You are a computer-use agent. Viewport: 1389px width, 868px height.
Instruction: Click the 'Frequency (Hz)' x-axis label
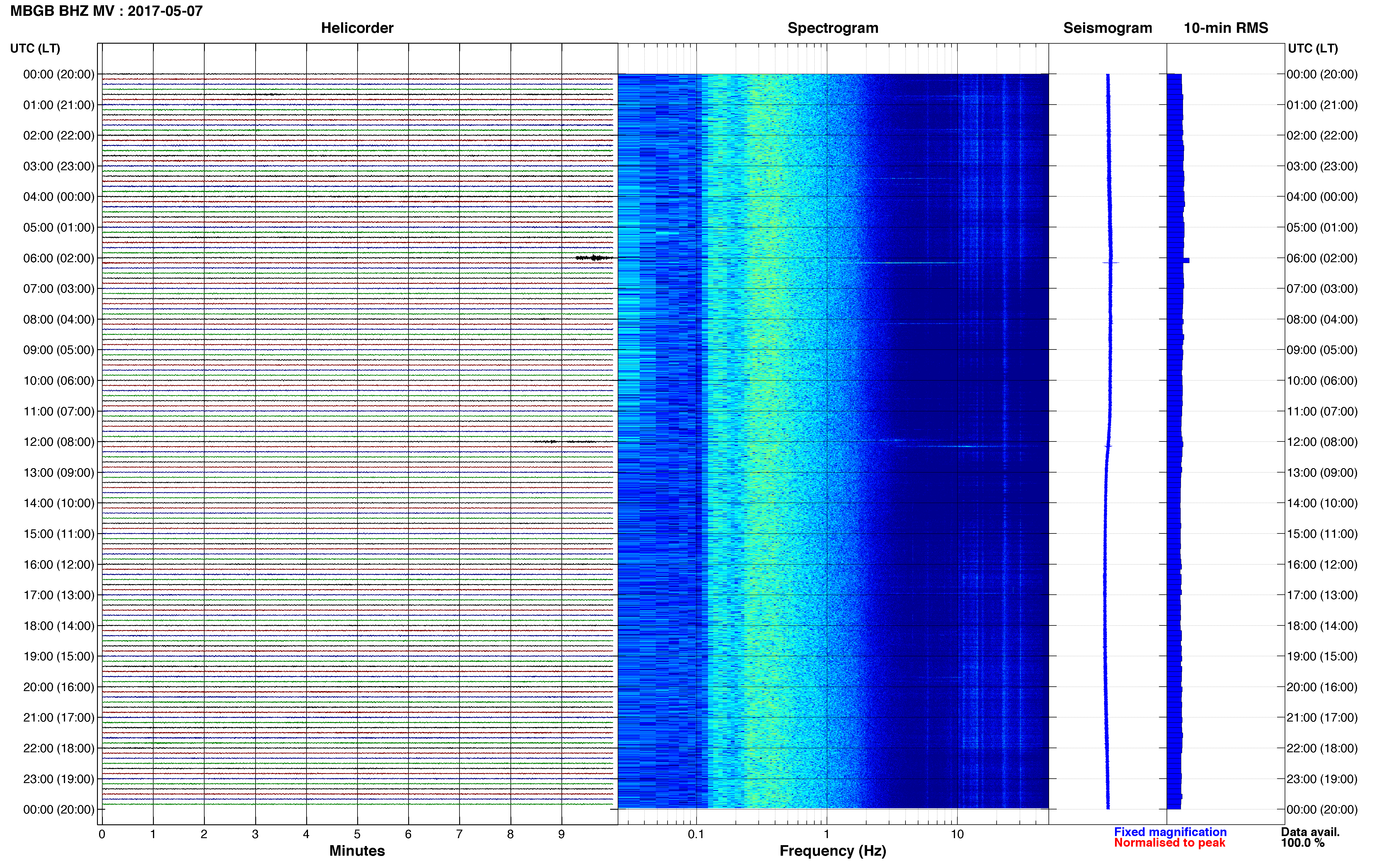point(833,851)
